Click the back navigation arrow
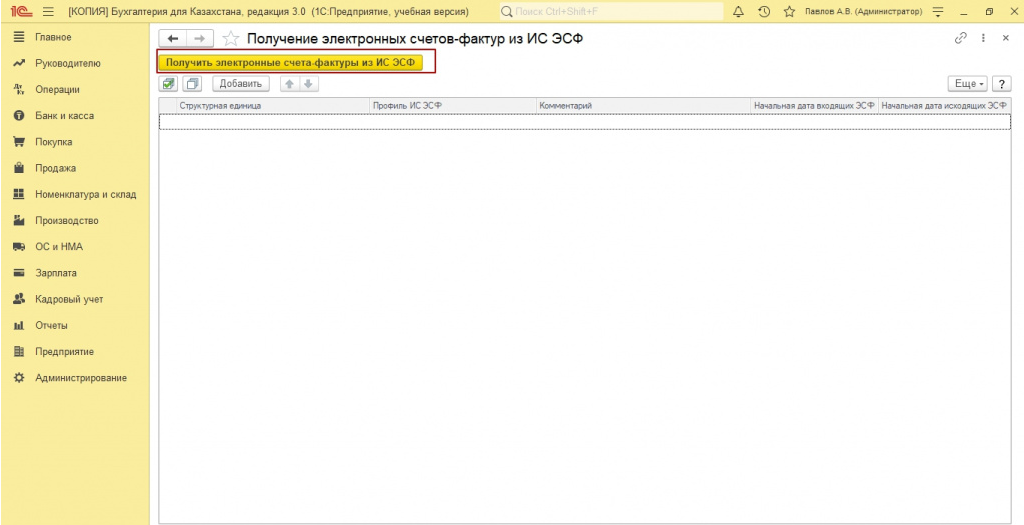This screenshot has height=525, width=1024. click(x=173, y=38)
